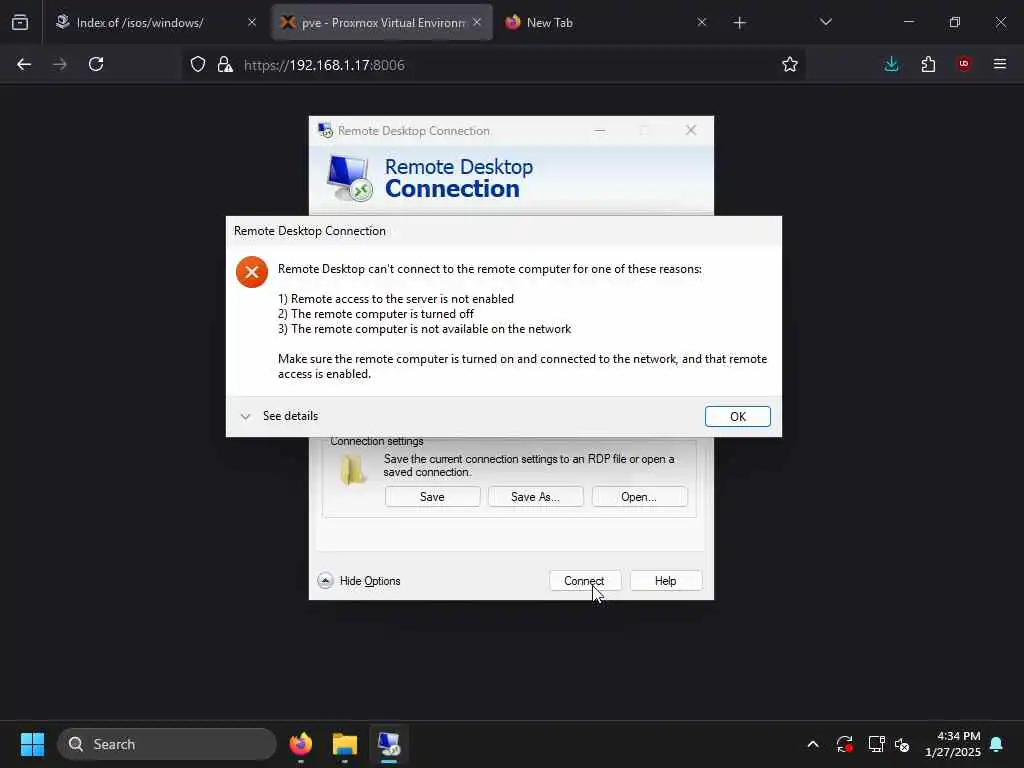Image resolution: width=1024 pixels, height=768 pixels.
Task: Go forward one page in Firefox
Action: pyautogui.click(x=60, y=64)
